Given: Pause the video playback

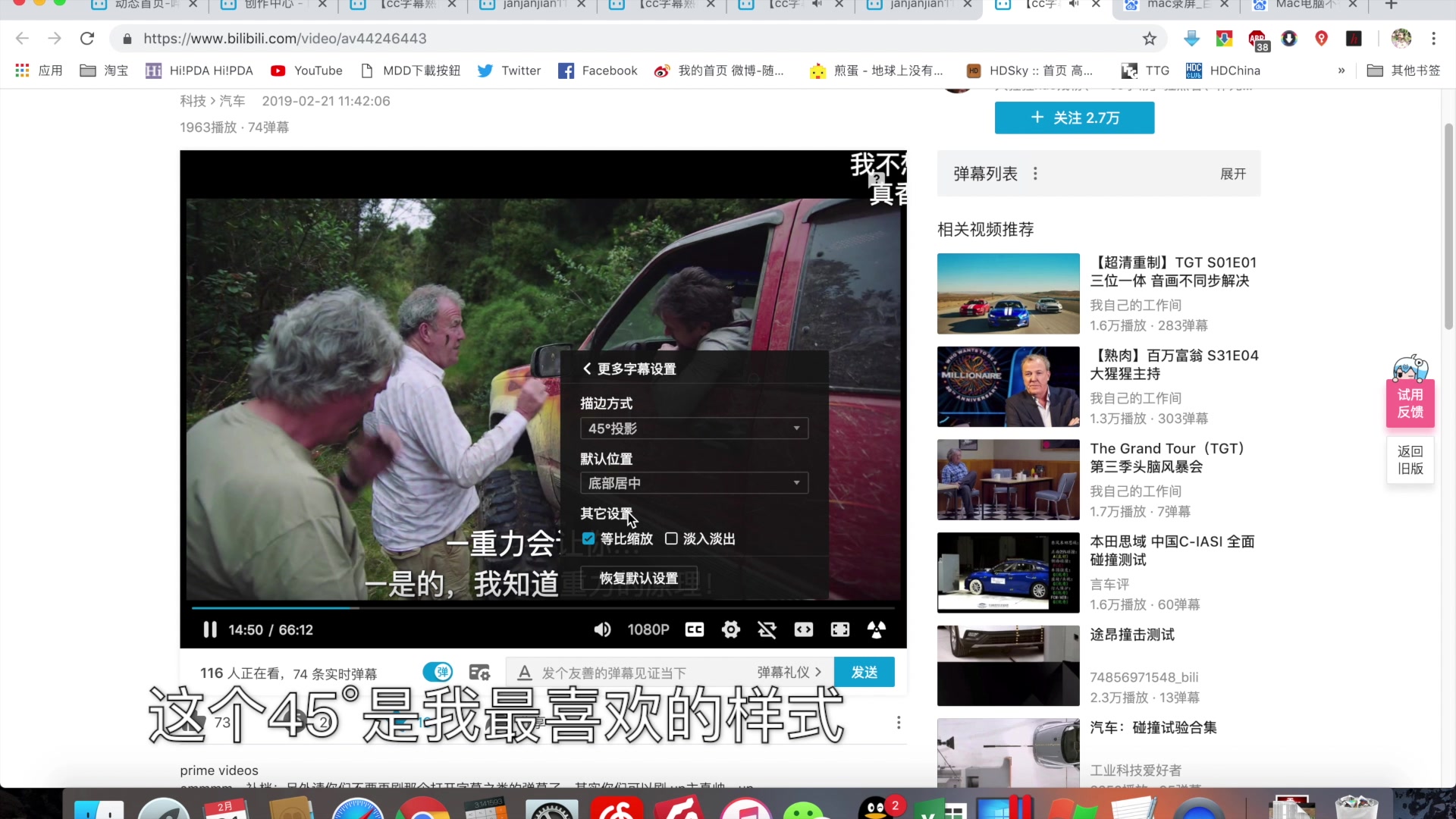Looking at the screenshot, I should 210,629.
